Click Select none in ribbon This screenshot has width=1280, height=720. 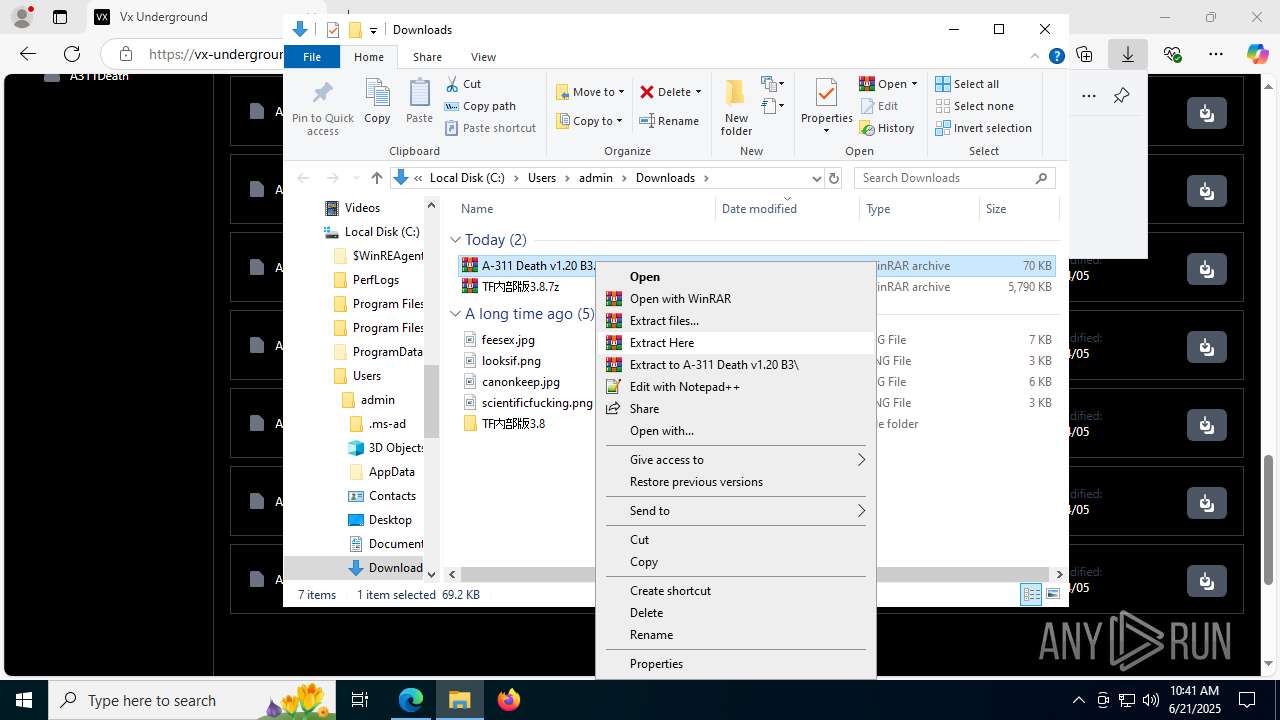pyautogui.click(x=974, y=106)
